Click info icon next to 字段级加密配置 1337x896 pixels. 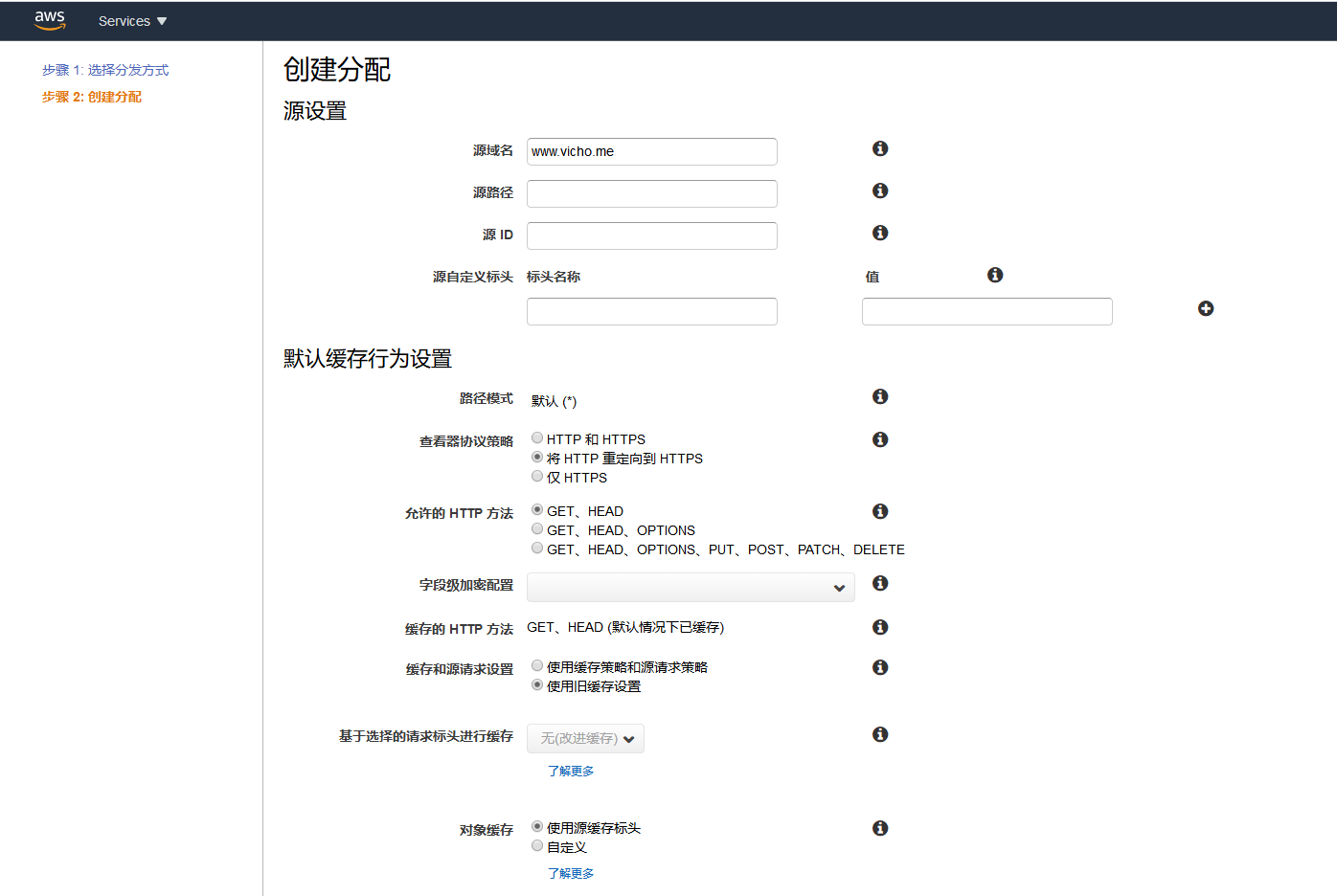880,583
